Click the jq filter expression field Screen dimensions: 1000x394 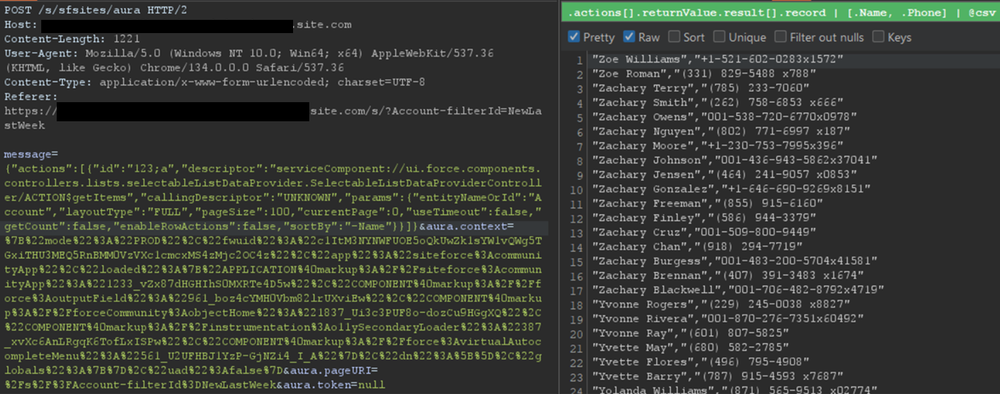click(x=780, y=12)
